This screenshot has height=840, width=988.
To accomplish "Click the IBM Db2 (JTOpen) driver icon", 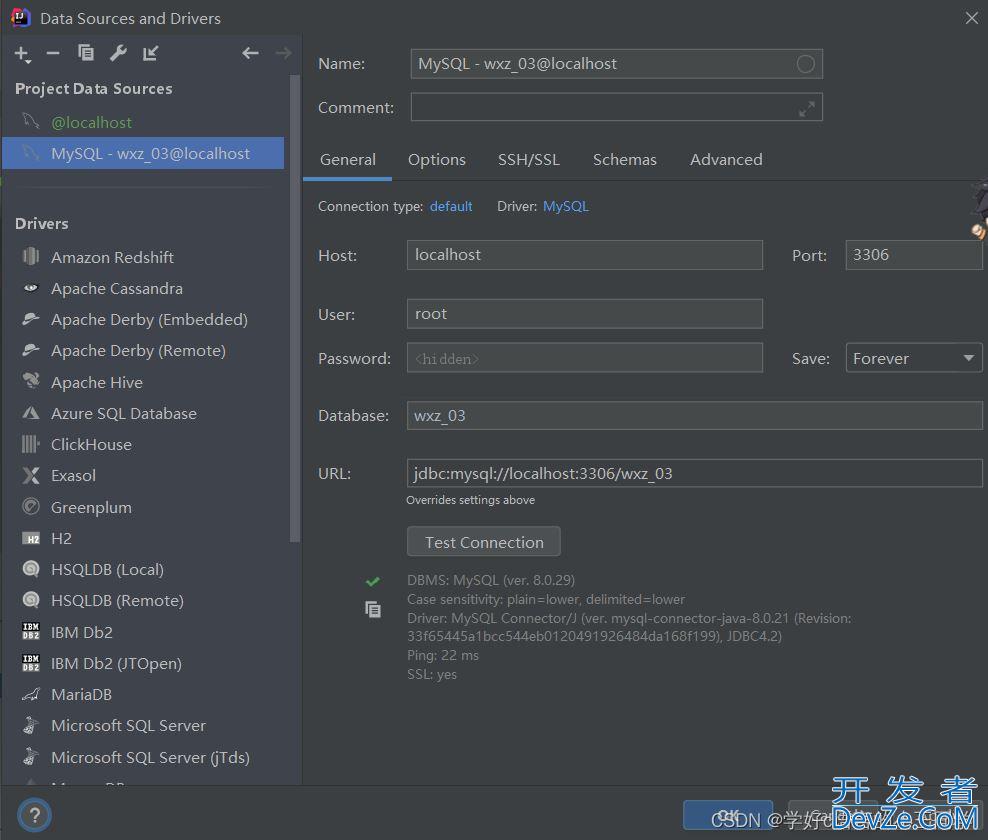I will click(30, 662).
